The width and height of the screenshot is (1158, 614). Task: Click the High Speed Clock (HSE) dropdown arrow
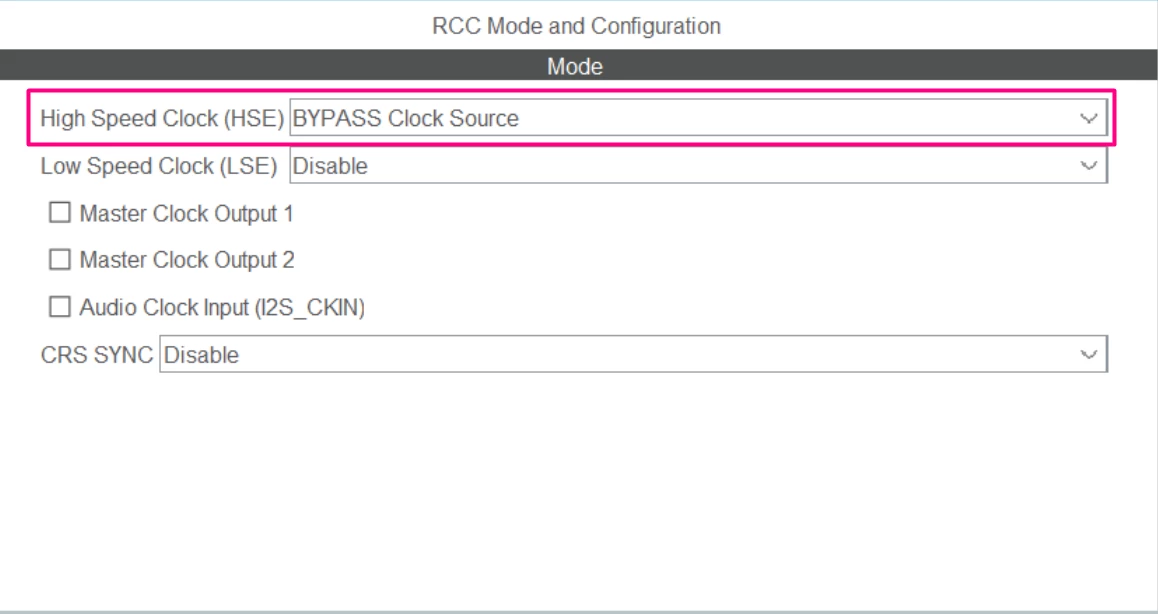[x=1088, y=118]
